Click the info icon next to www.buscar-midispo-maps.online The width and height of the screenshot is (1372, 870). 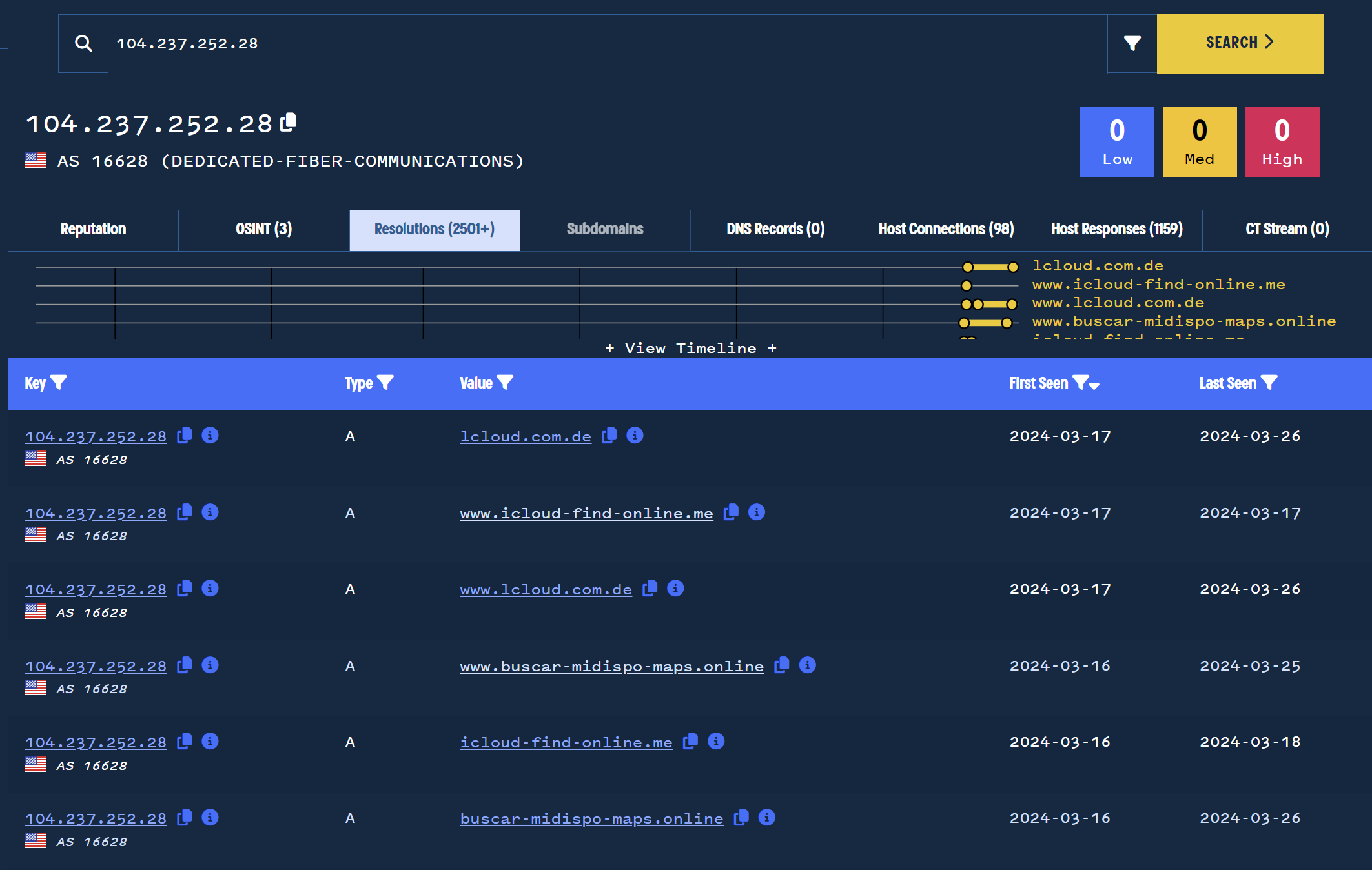point(809,665)
